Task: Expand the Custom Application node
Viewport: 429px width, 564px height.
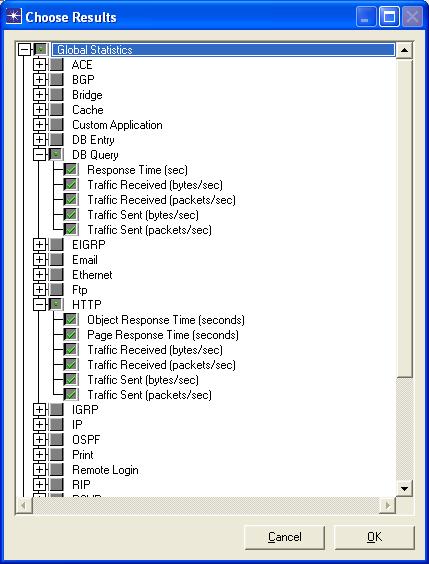Action: pos(40,125)
